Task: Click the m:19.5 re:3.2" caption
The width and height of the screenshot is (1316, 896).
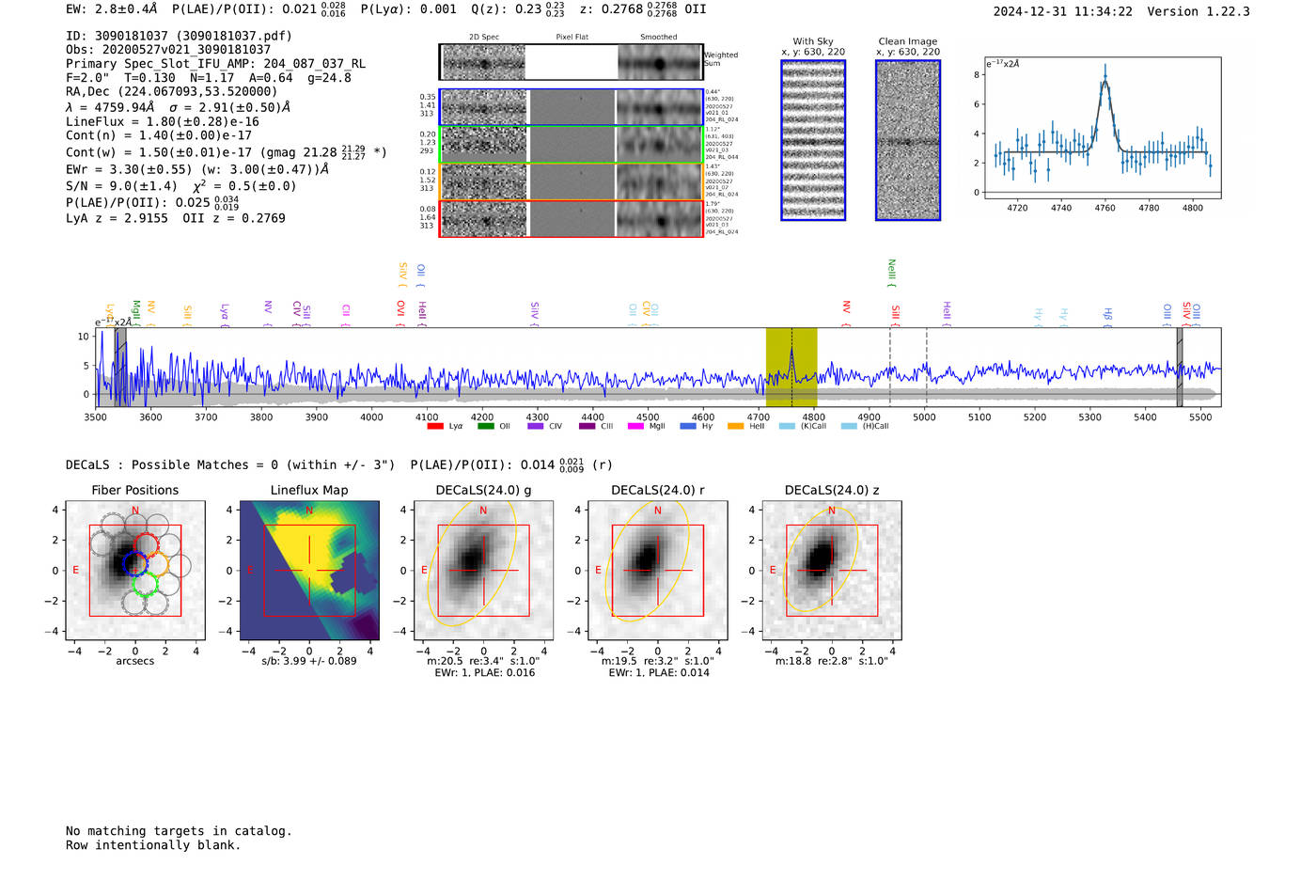Action: click(x=657, y=661)
